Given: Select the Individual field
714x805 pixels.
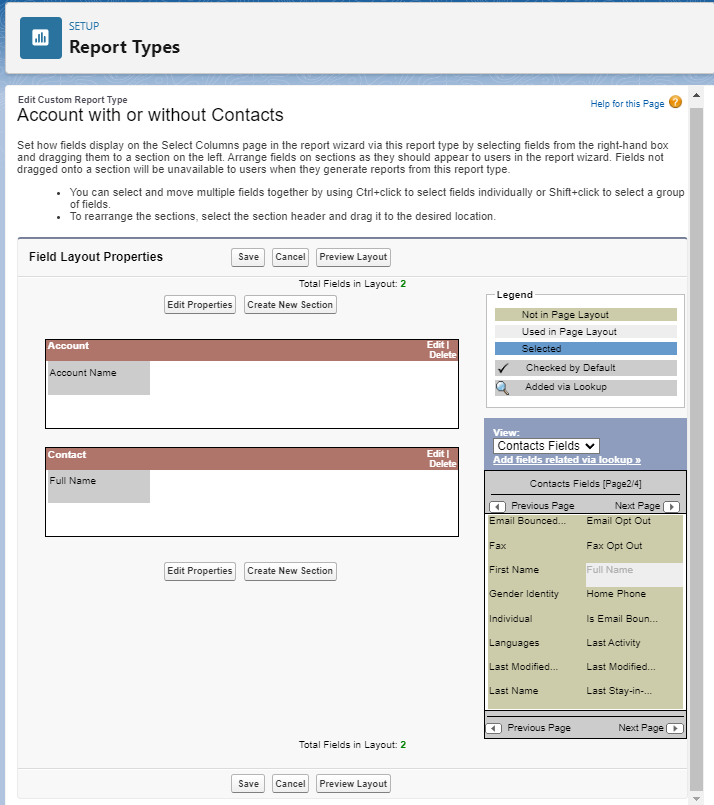Looking at the screenshot, I should point(536,624).
